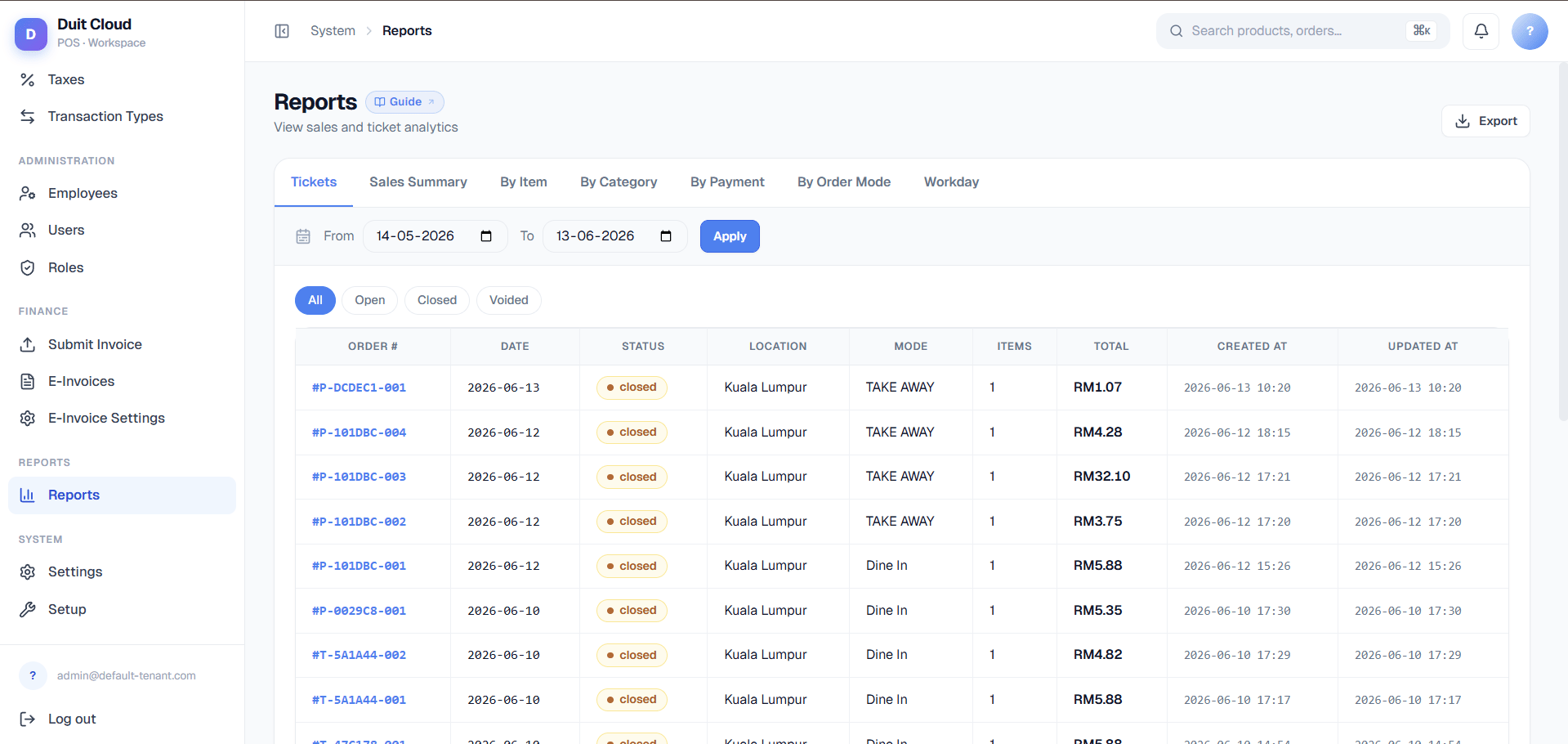Click admin@default-tenant.com account label
The height and width of the screenshot is (744, 1568).
[127, 675]
